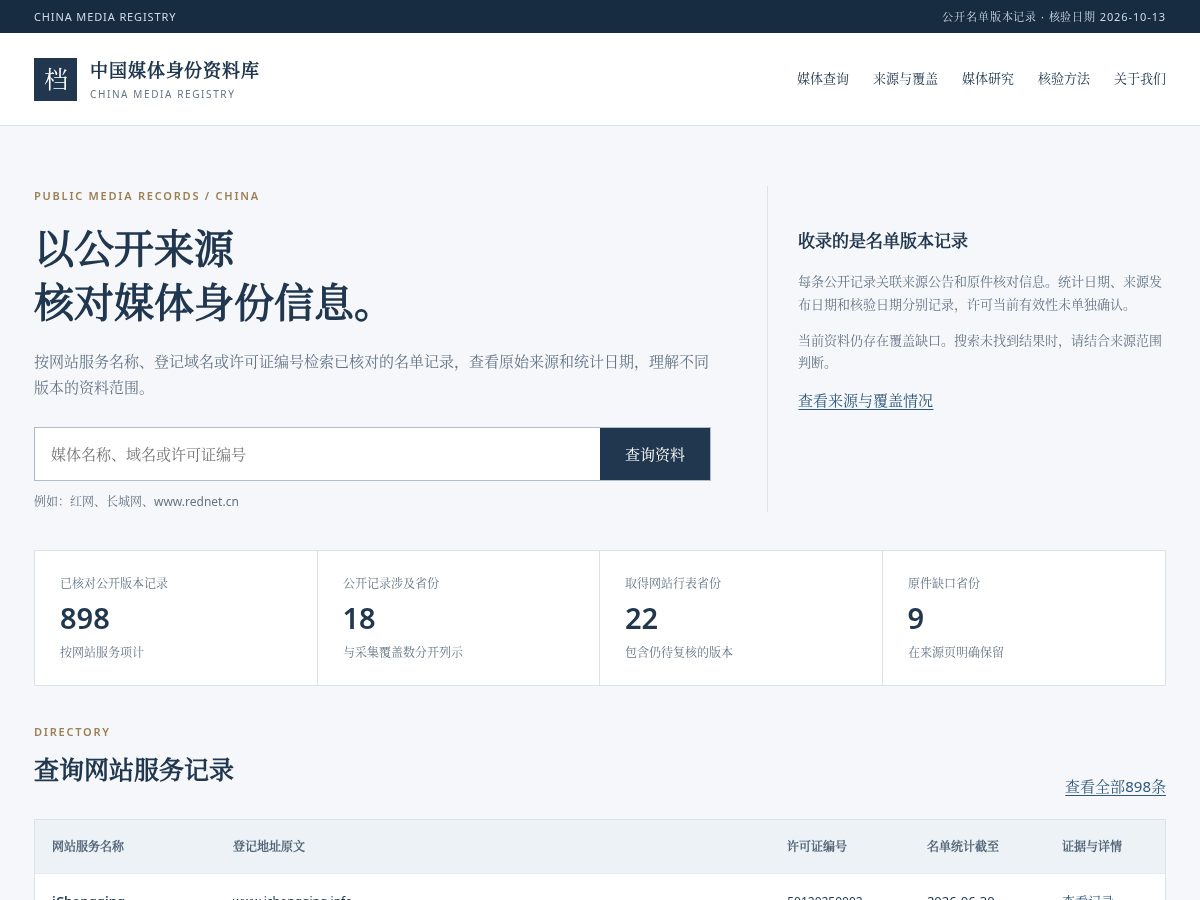Click the 公开记录涉及省份 18 stat card
The image size is (1200, 900).
tap(458, 618)
